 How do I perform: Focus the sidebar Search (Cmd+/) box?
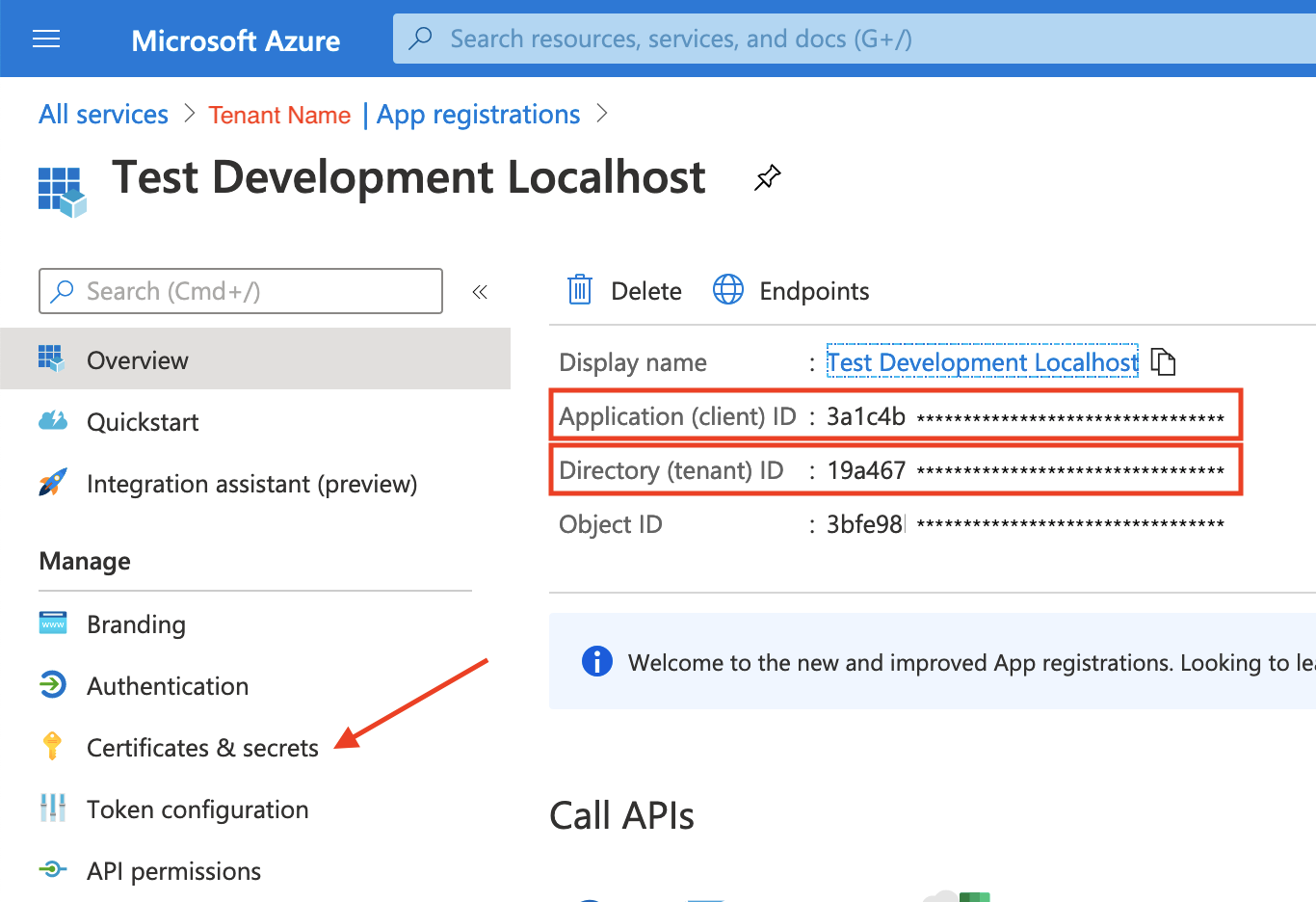tap(241, 291)
